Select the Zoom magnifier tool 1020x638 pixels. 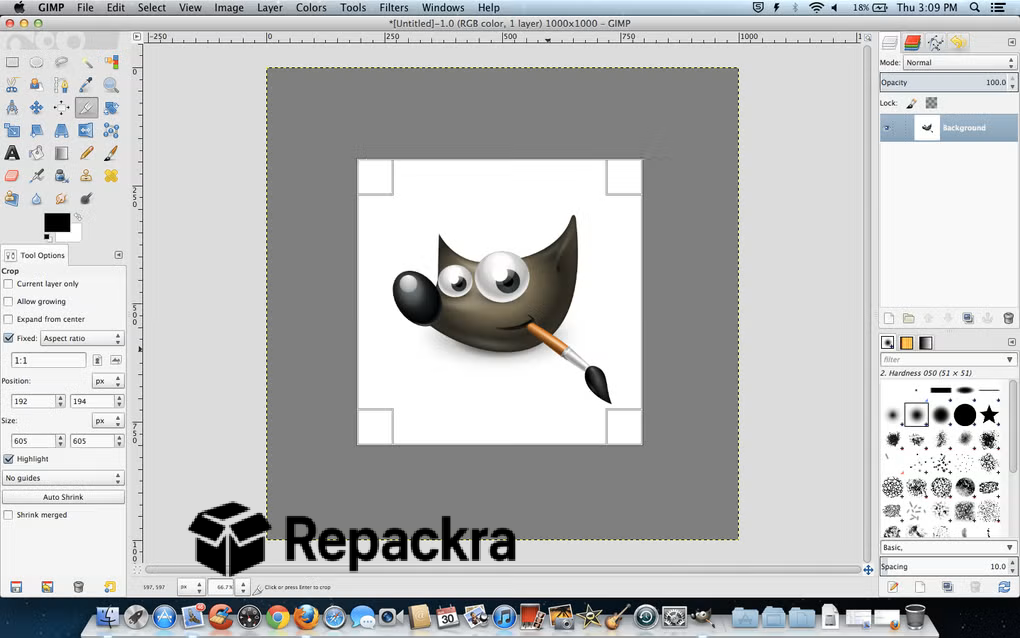point(111,85)
